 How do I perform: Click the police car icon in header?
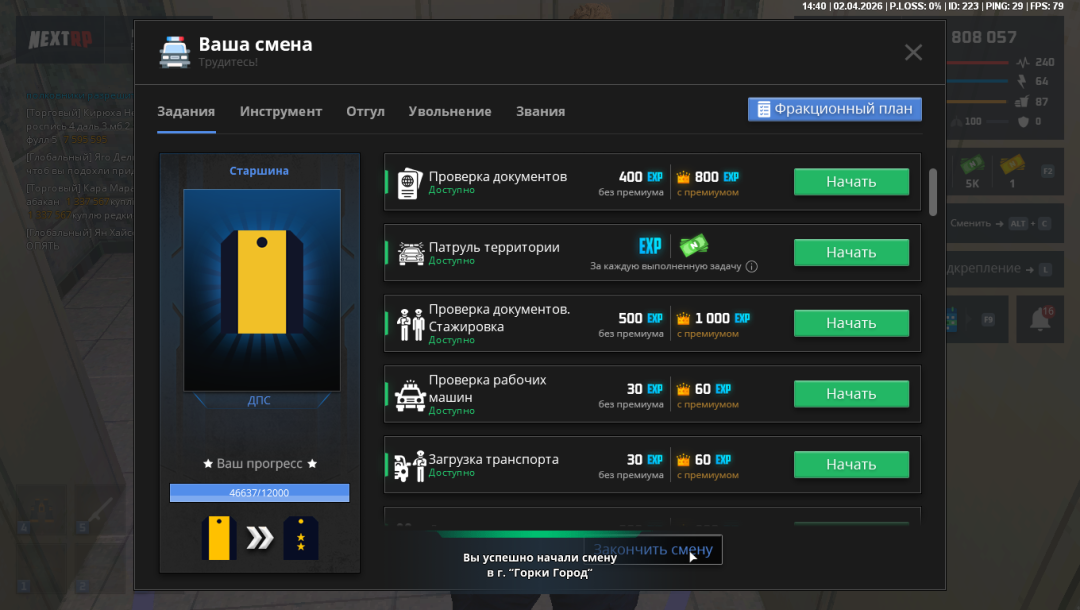pos(174,52)
